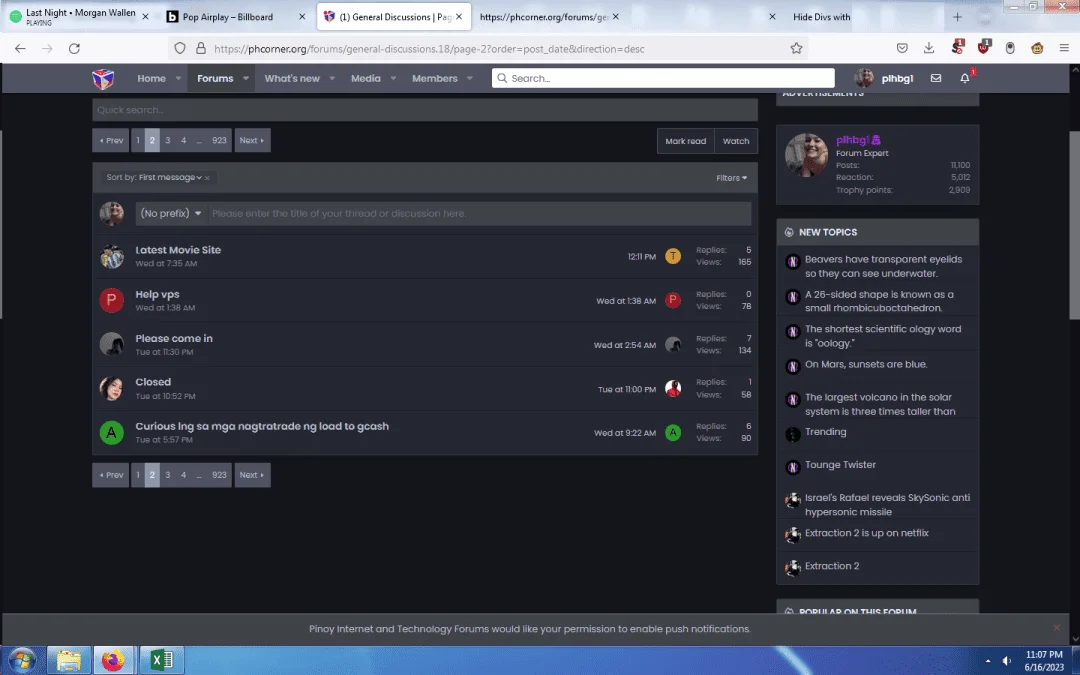Open the Filters dropdown

point(731,178)
